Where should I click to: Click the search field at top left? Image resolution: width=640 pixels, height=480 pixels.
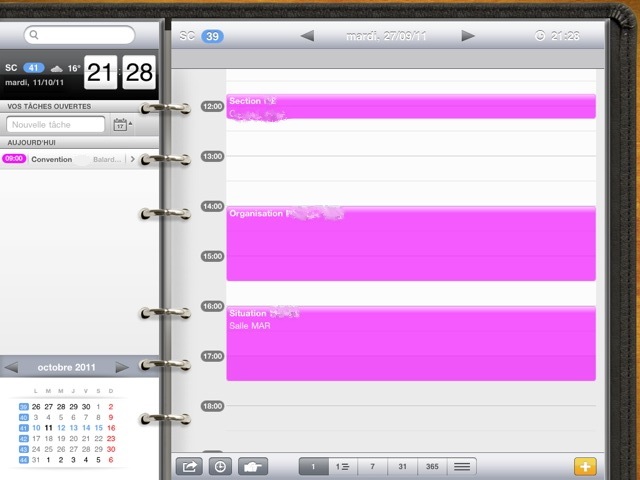[x=80, y=35]
